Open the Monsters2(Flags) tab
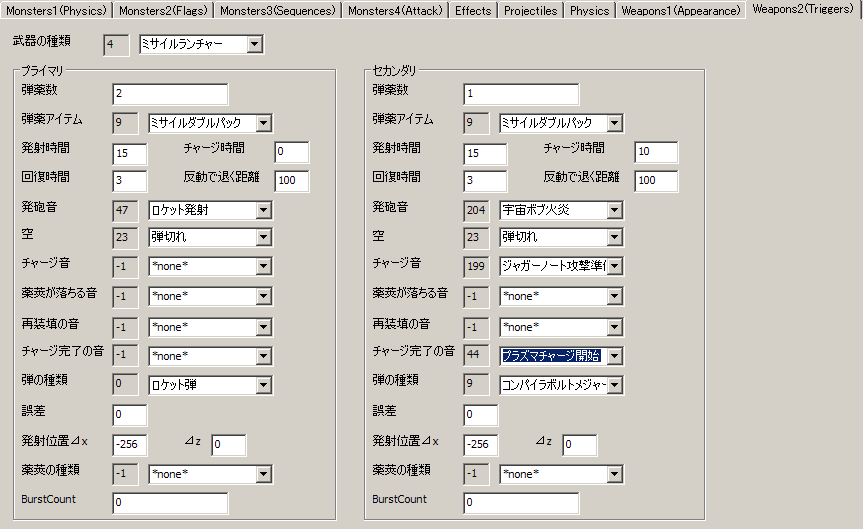863x529 pixels. point(163,10)
